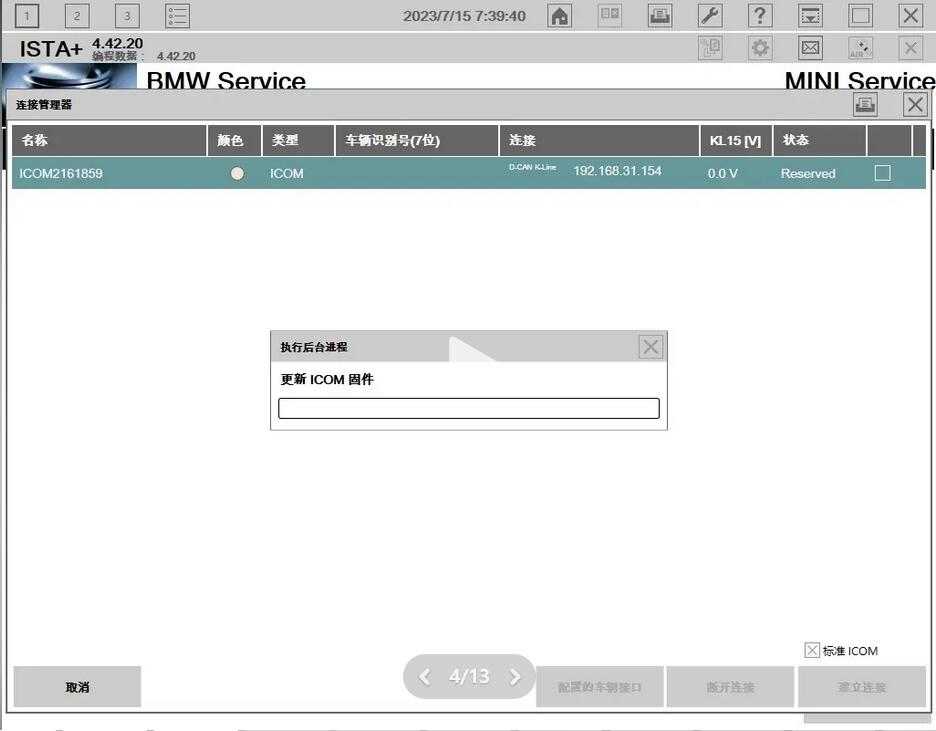
Task: Click the date and time 2023/7/15 7:39:40
Action: coord(464,16)
